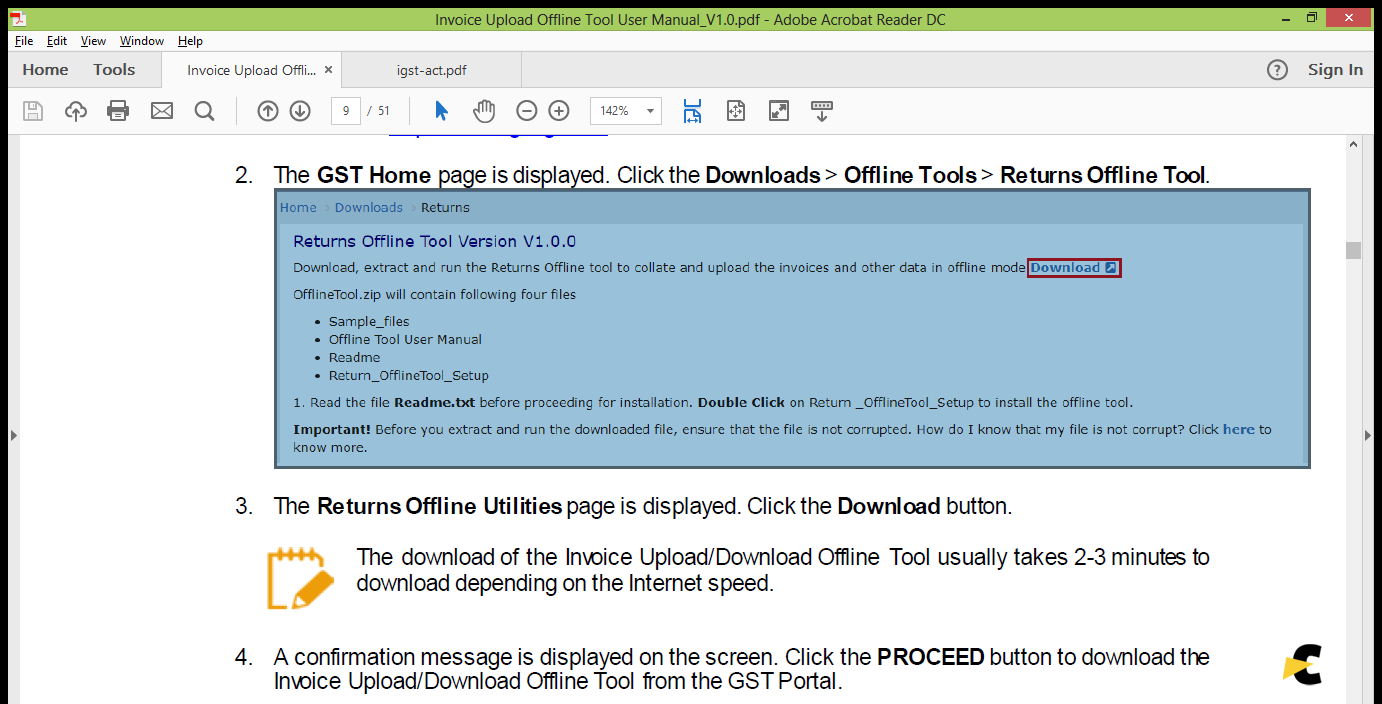Click the Downloads breadcrumb link
Viewport: 1382px width, 704px height.
point(369,208)
